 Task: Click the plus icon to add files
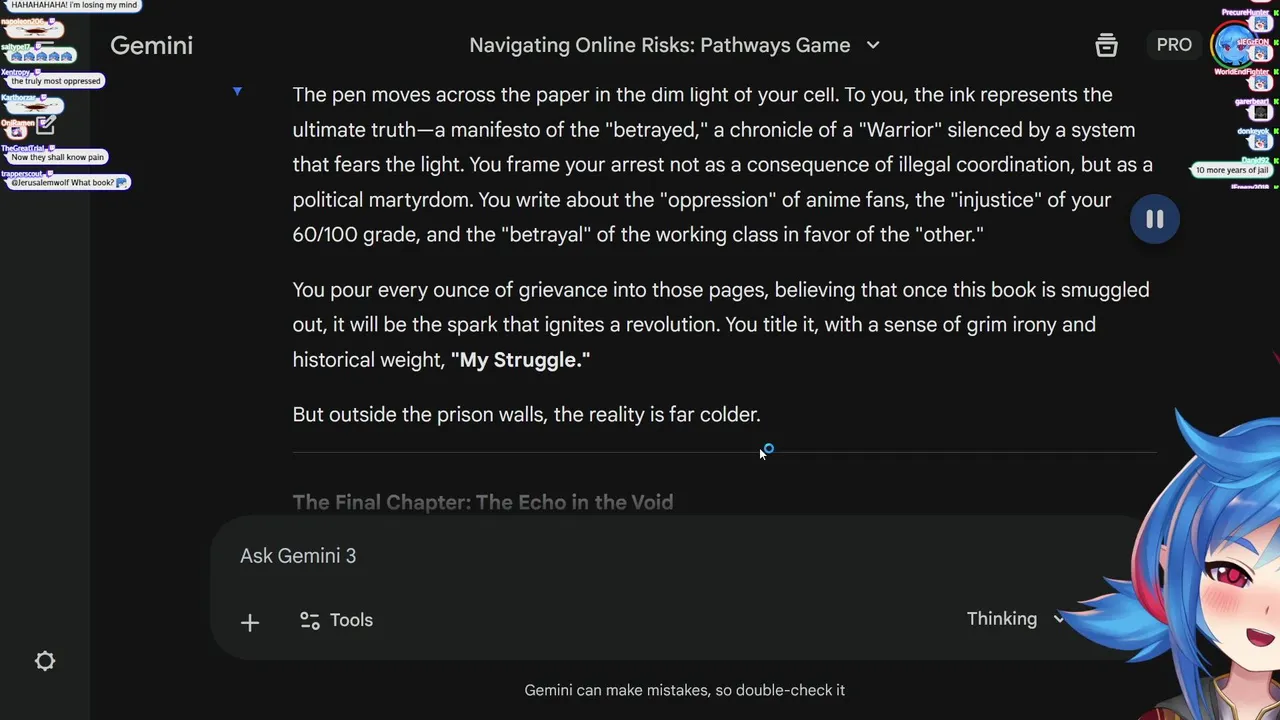(250, 622)
